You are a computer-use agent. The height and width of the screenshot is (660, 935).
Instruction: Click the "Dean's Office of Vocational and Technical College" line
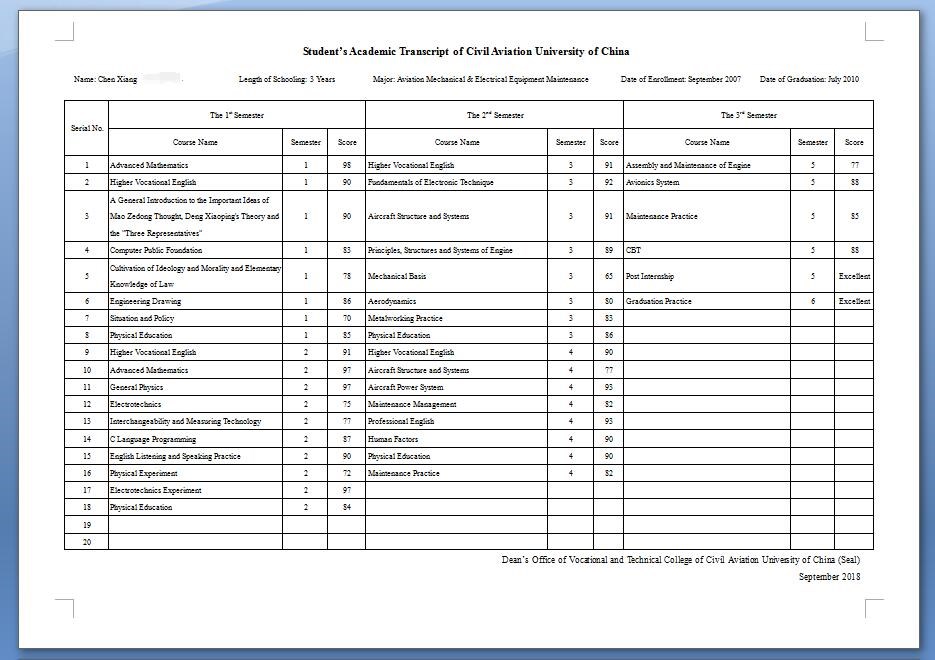tap(680, 560)
